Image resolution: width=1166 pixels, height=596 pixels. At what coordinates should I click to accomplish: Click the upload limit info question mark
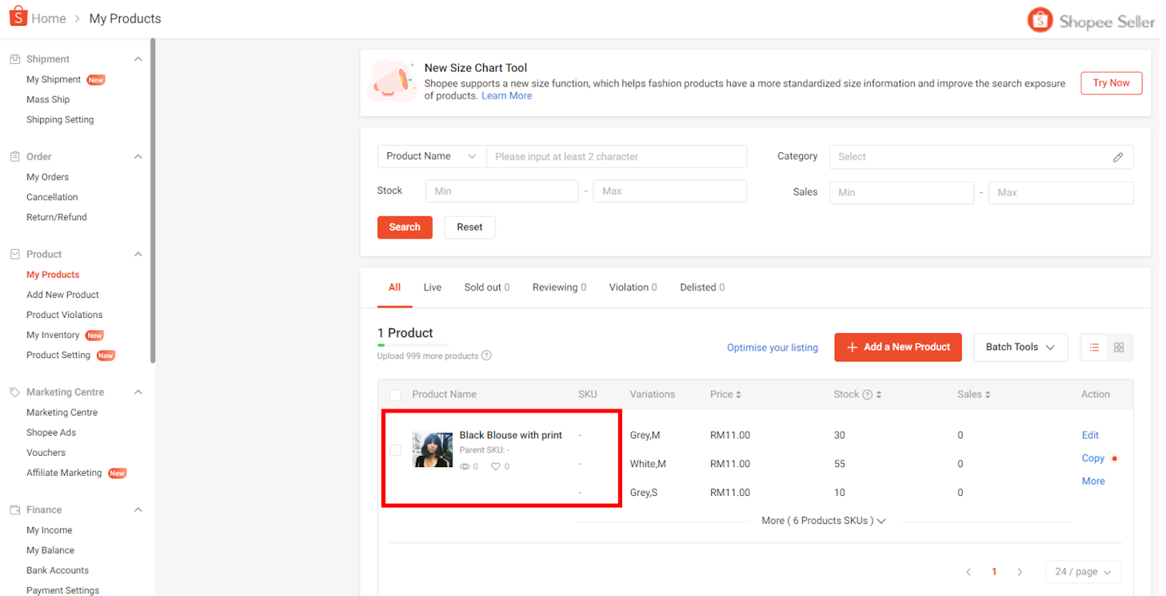click(x=486, y=355)
